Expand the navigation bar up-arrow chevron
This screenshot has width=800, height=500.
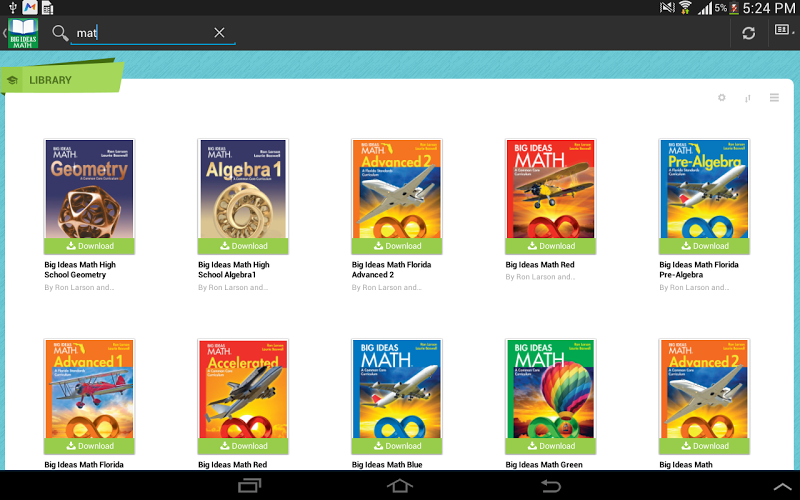[784, 487]
